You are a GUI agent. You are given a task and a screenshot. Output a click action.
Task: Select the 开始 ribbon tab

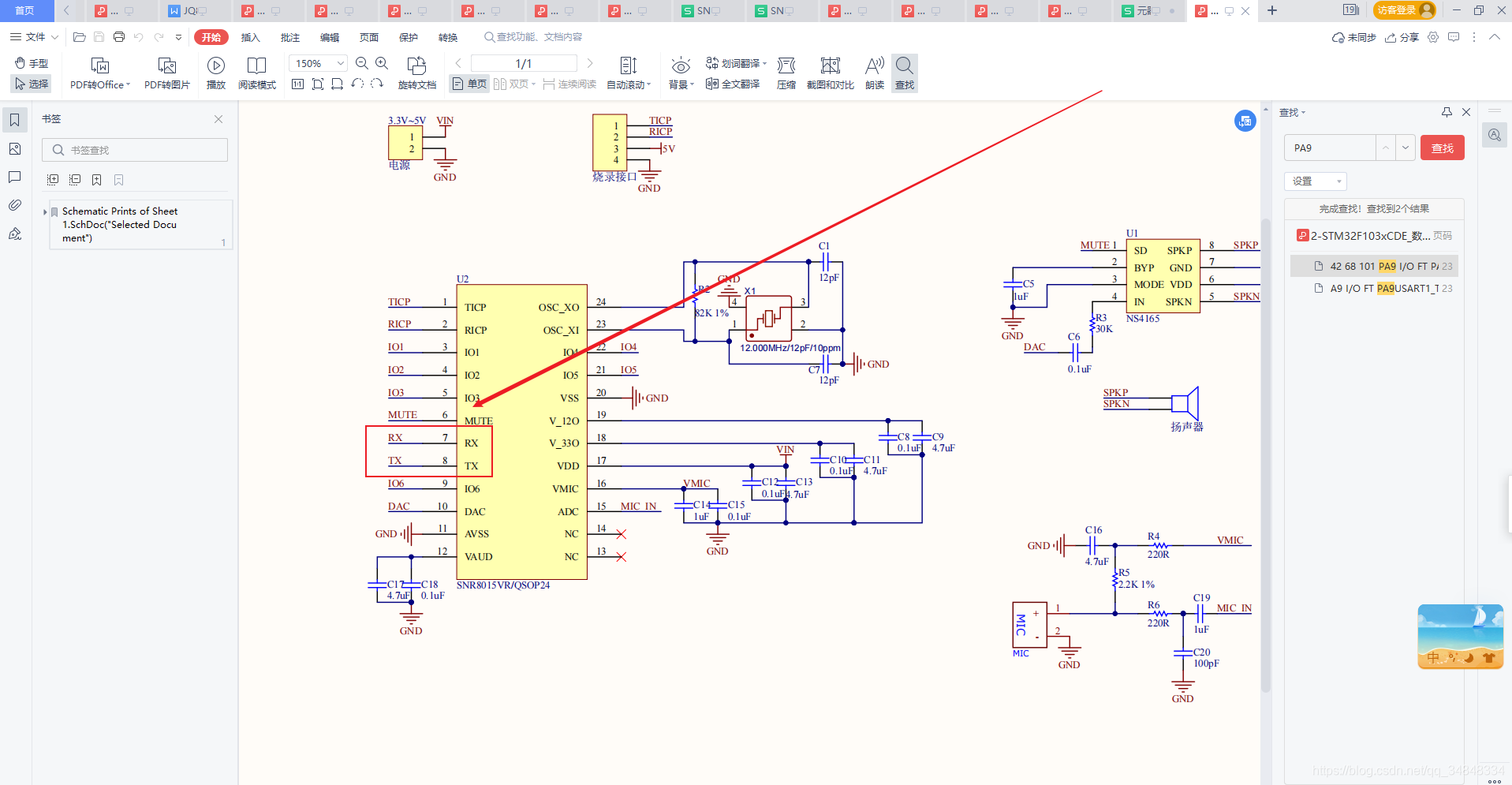211,37
